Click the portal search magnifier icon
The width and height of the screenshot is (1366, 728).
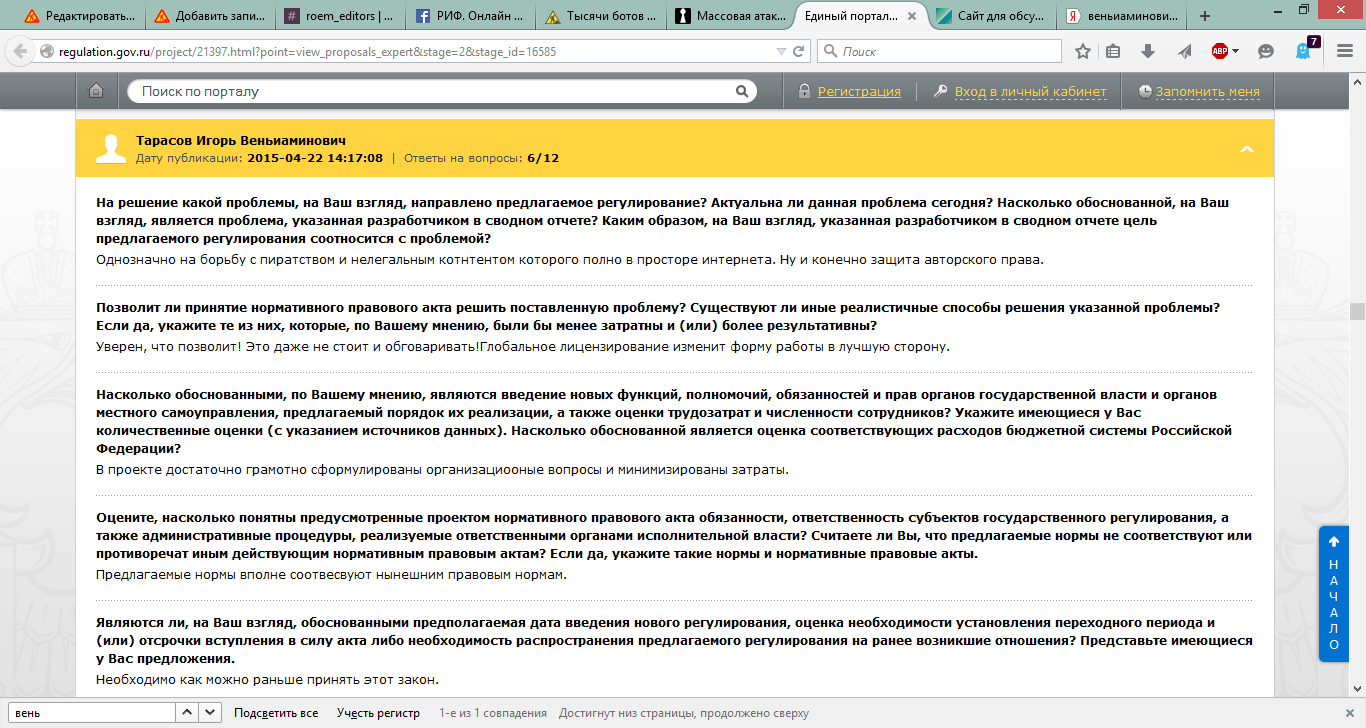click(x=743, y=91)
